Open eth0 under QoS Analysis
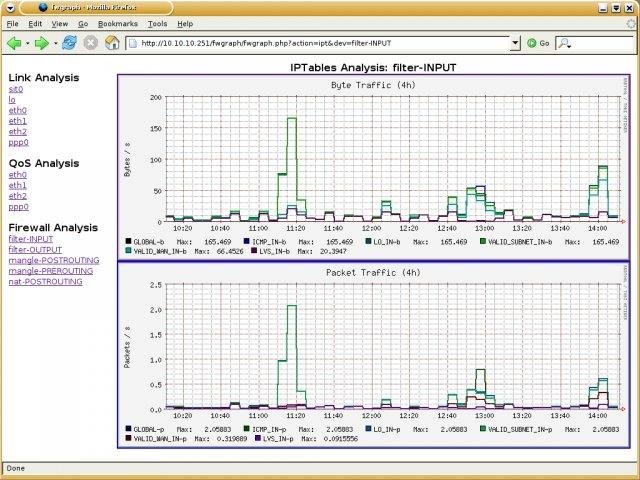 tap(18, 175)
